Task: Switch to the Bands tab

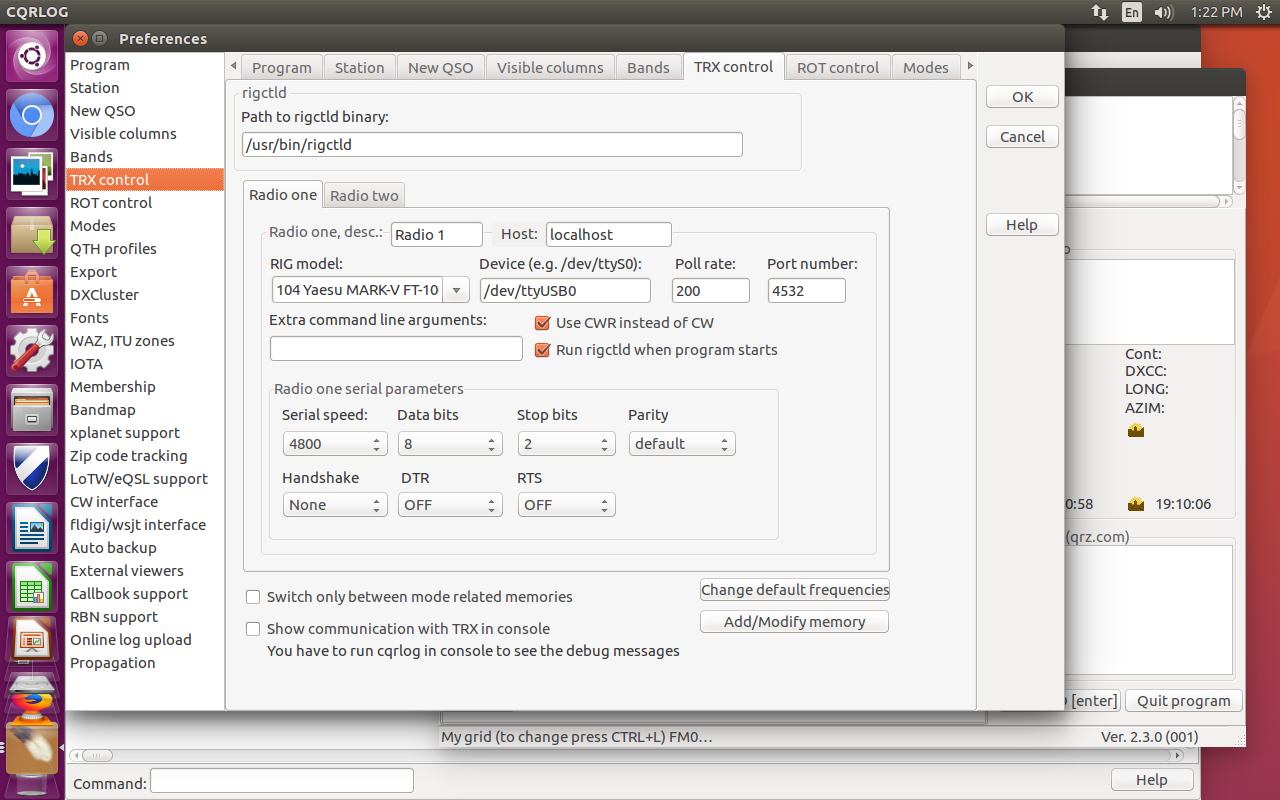Action: point(648,68)
